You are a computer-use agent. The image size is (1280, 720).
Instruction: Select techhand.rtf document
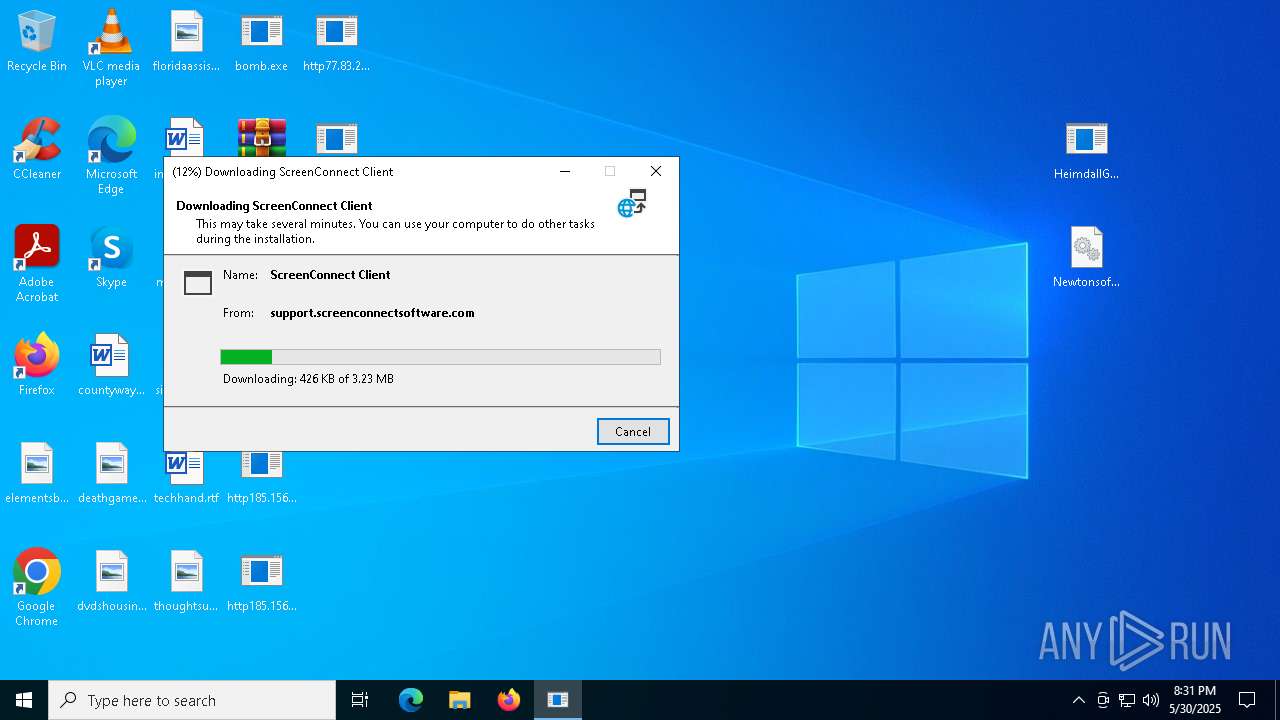click(x=186, y=480)
